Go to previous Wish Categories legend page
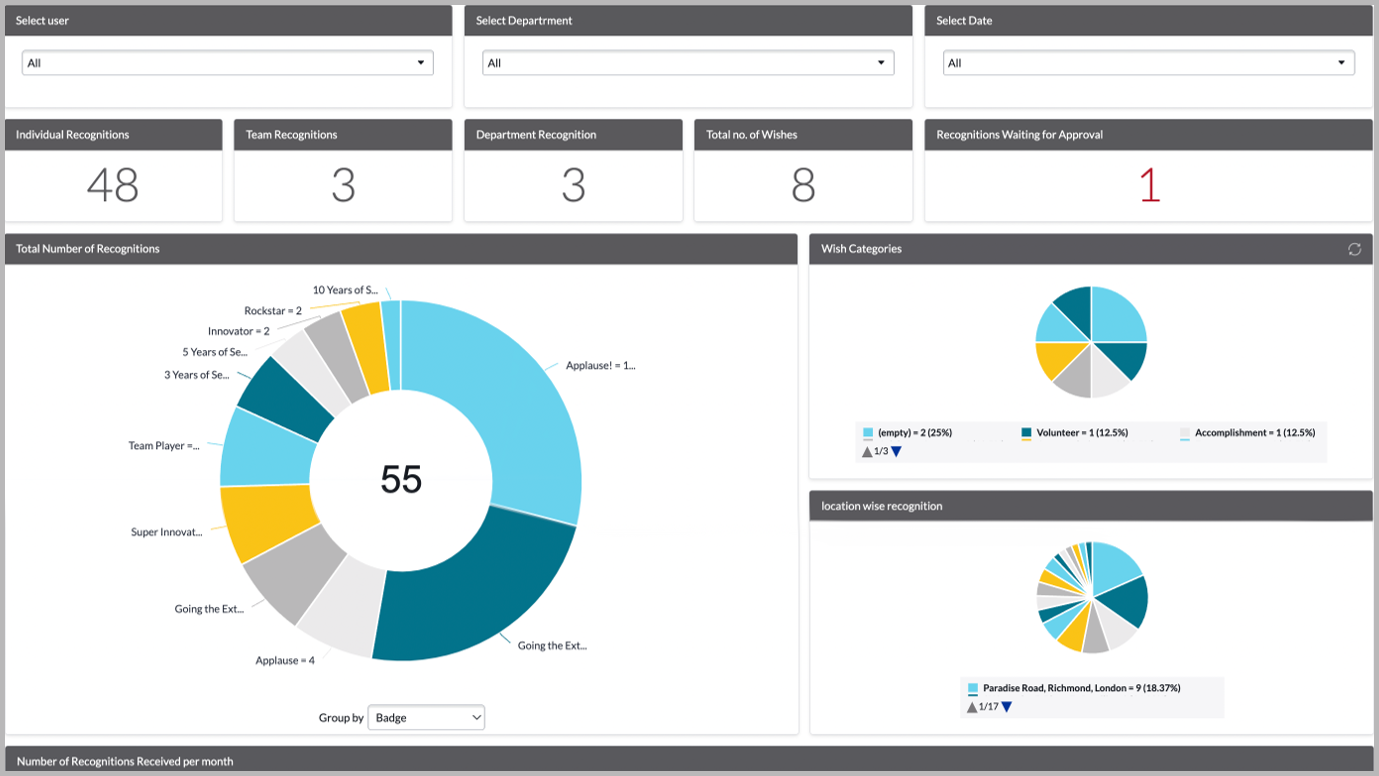Screen dimensions: 1379x776 coord(867,452)
